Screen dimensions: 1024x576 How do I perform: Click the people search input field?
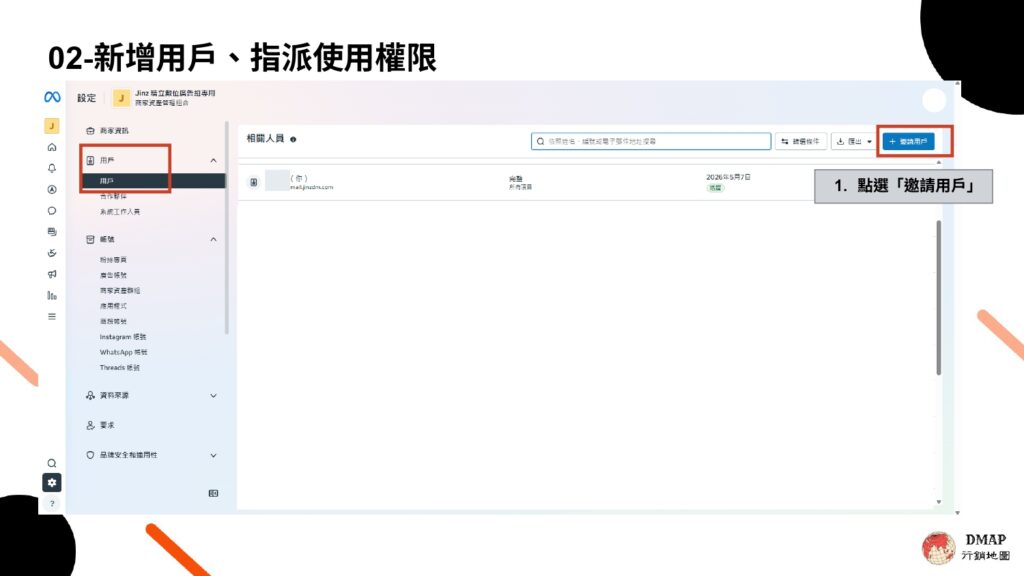651,141
